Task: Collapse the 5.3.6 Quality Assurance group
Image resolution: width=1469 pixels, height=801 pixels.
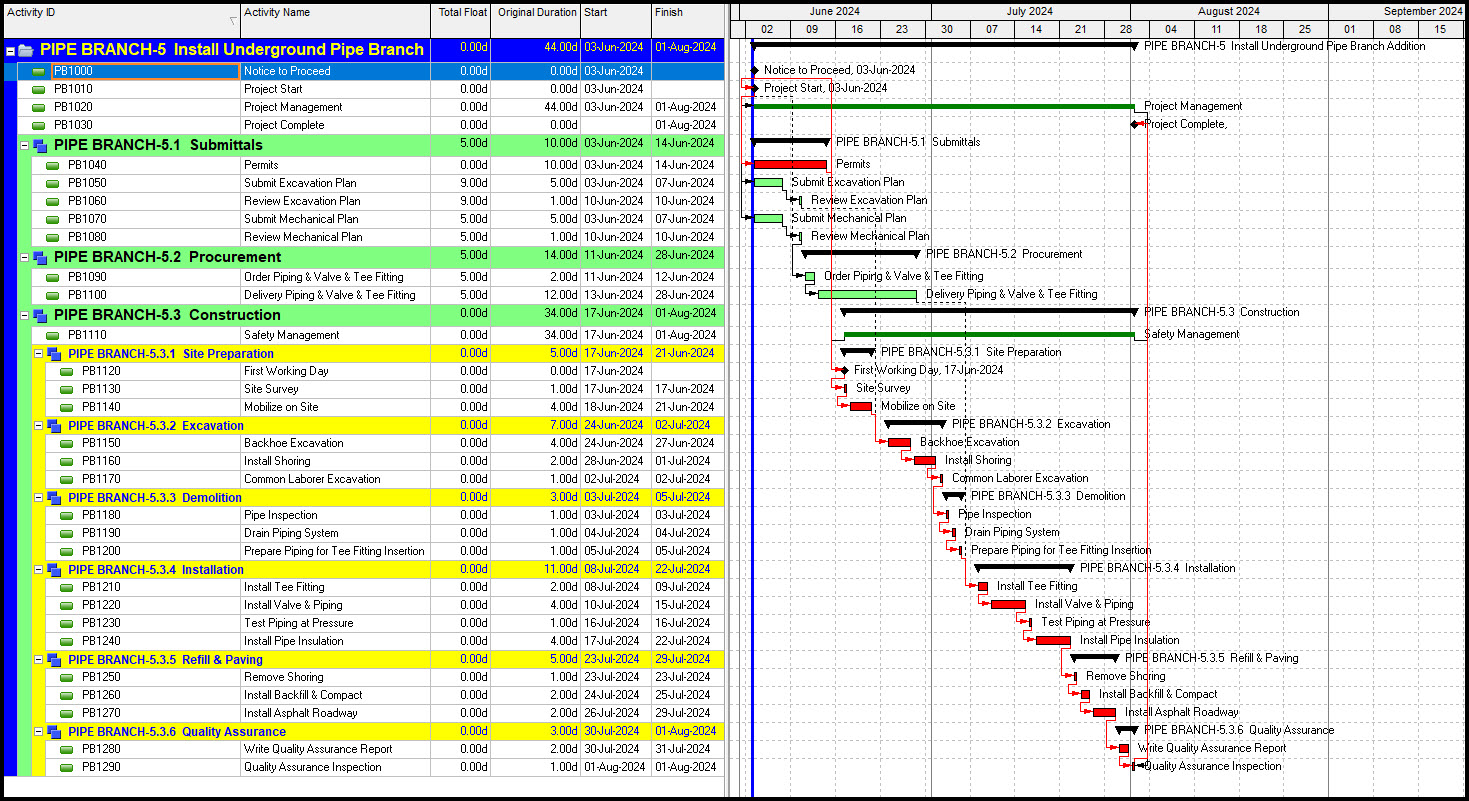Action: pyautogui.click(x=38, y=732)
